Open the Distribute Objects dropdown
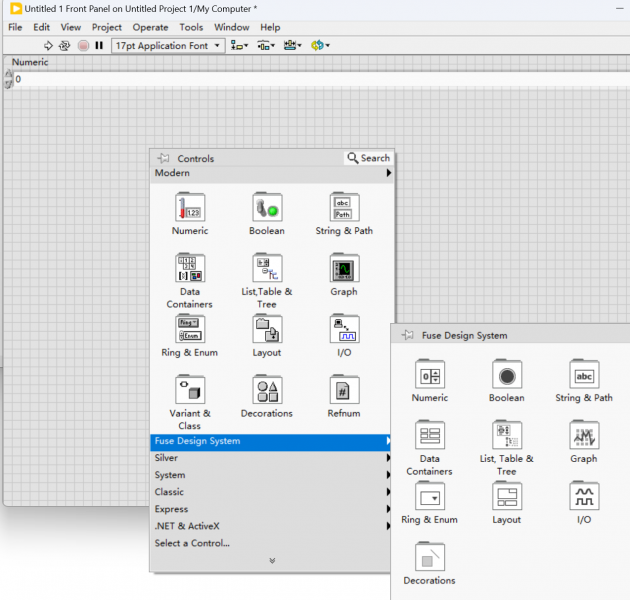The width and height of the screenshot is (630, 600). point(266,45)
